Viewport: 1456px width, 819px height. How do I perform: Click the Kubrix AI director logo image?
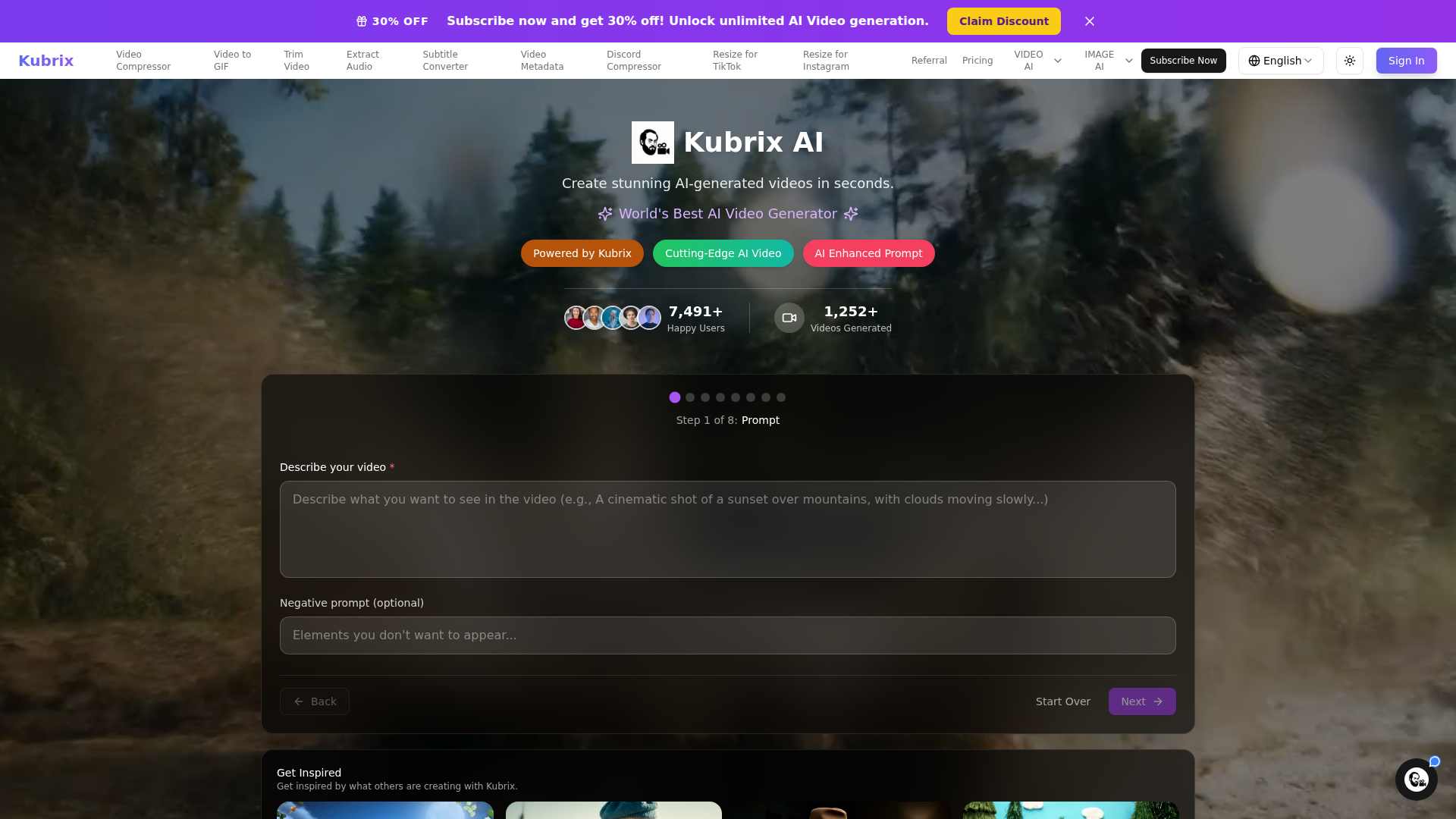(652, 143)
